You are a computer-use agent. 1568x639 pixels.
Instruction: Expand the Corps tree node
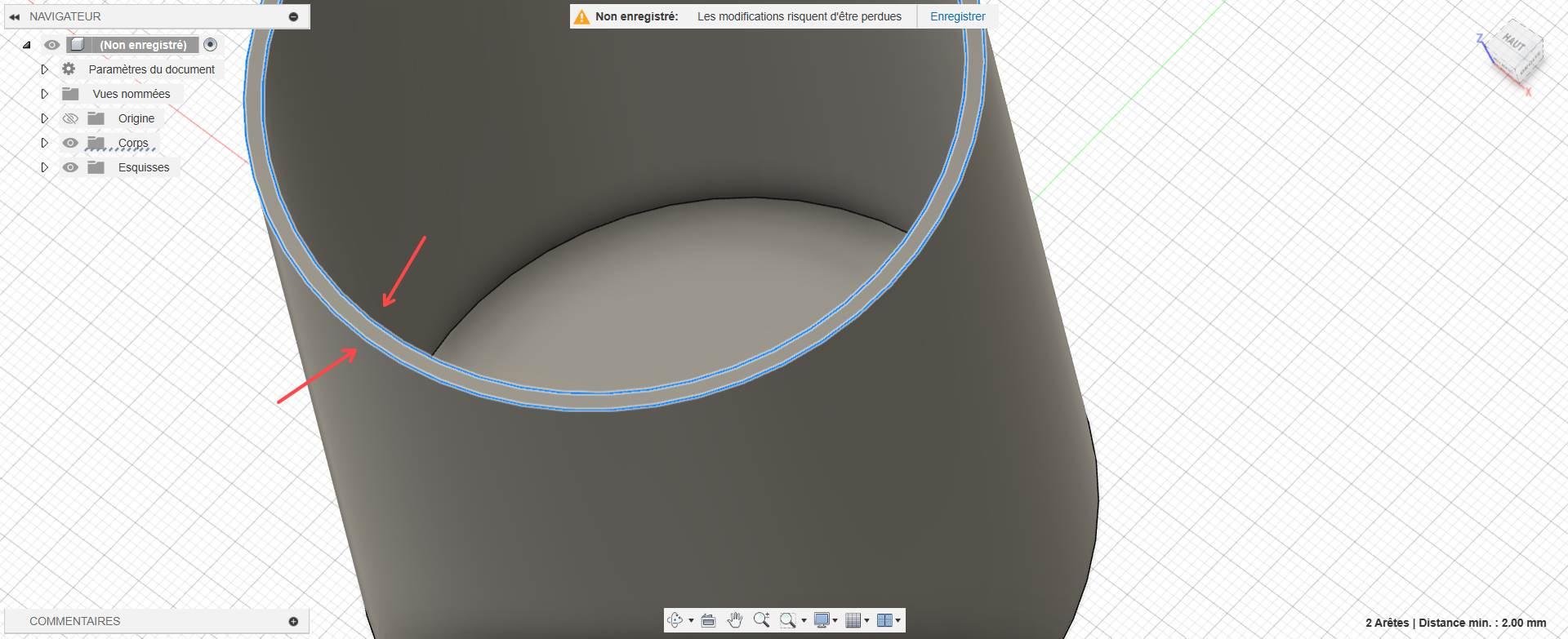point(45,143)
